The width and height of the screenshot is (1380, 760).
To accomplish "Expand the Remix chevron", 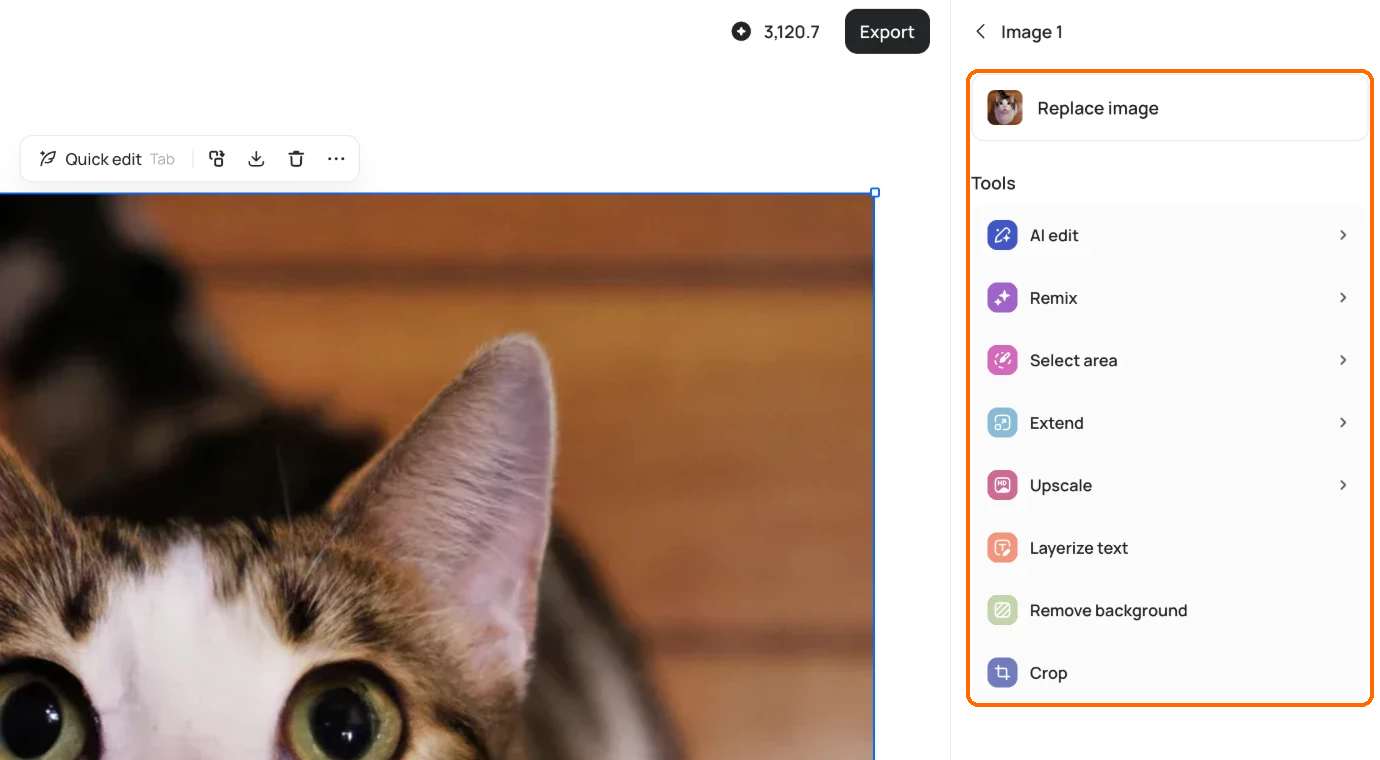I will pyautogui.click(x=1343, y=298).
